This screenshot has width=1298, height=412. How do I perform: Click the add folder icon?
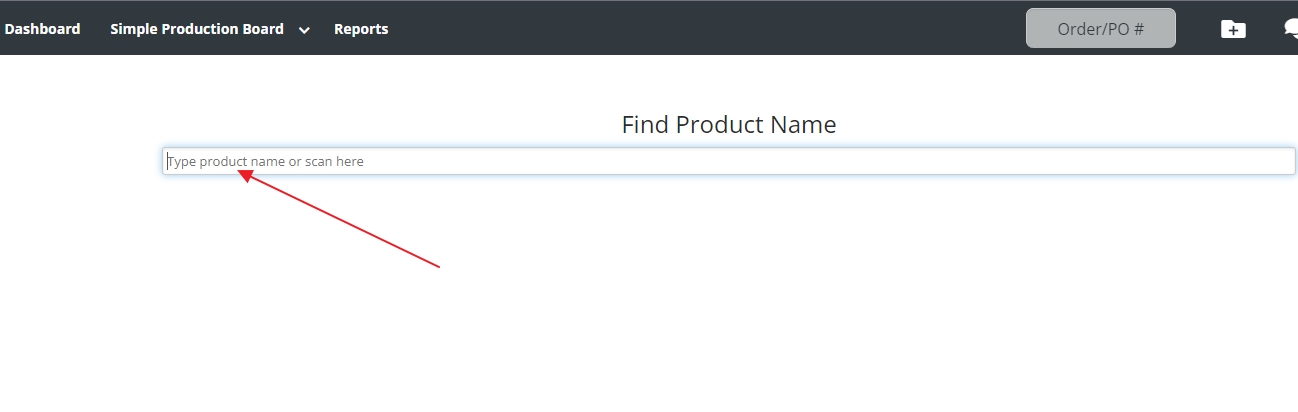(x=1233, y=29)
